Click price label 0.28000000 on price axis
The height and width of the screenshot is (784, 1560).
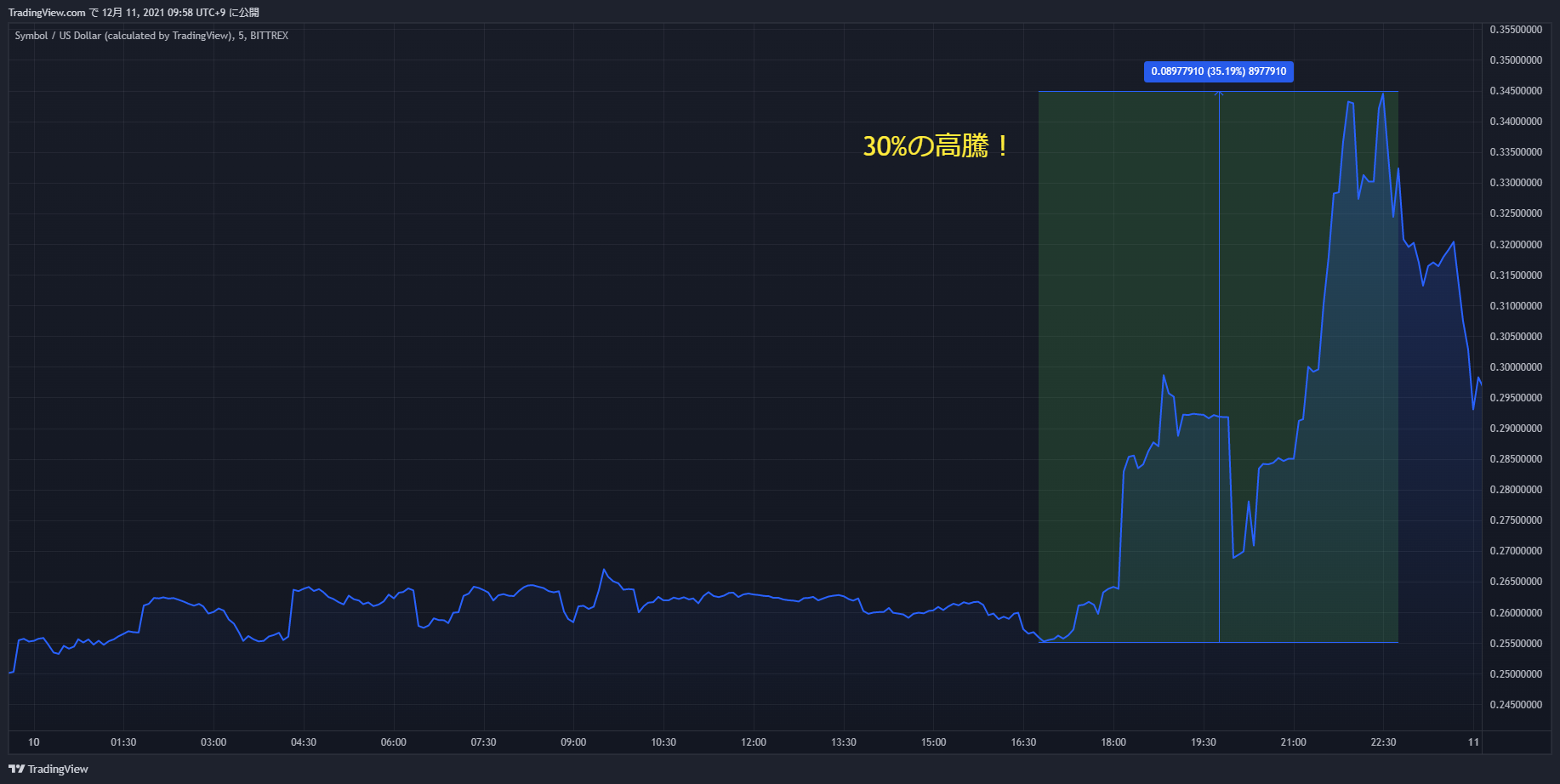1516,490
